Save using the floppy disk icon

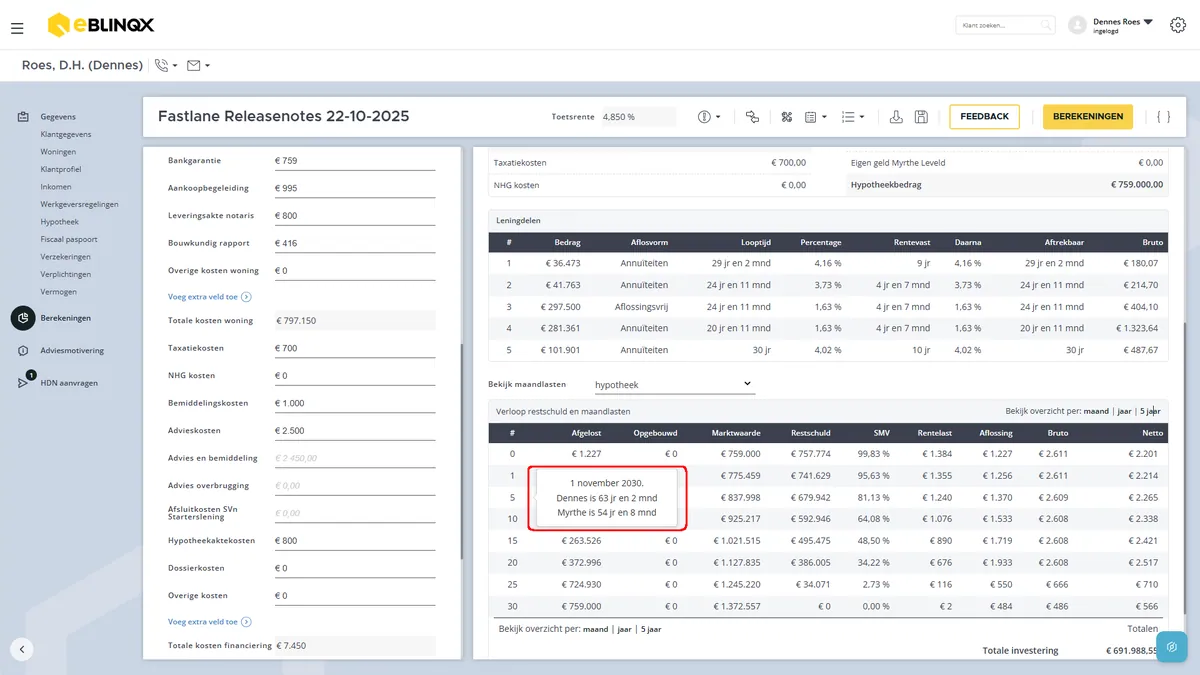click(x=921, y=117)
